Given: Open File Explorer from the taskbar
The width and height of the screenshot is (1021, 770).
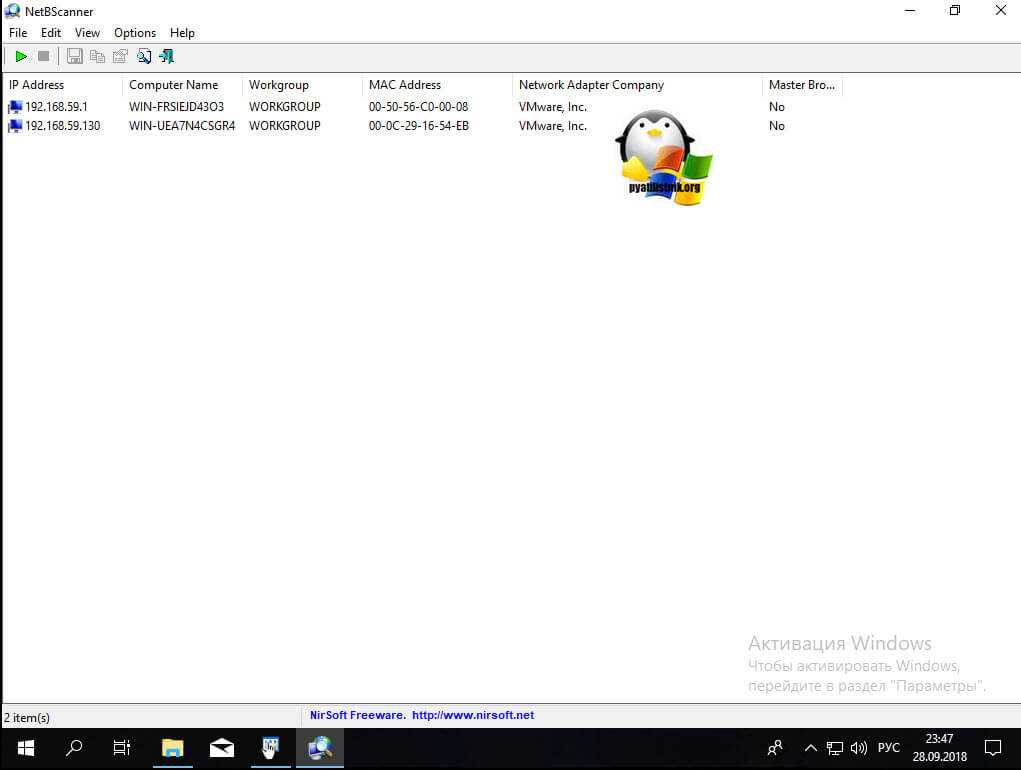Looking at the screenshot, I should point(173,747).
